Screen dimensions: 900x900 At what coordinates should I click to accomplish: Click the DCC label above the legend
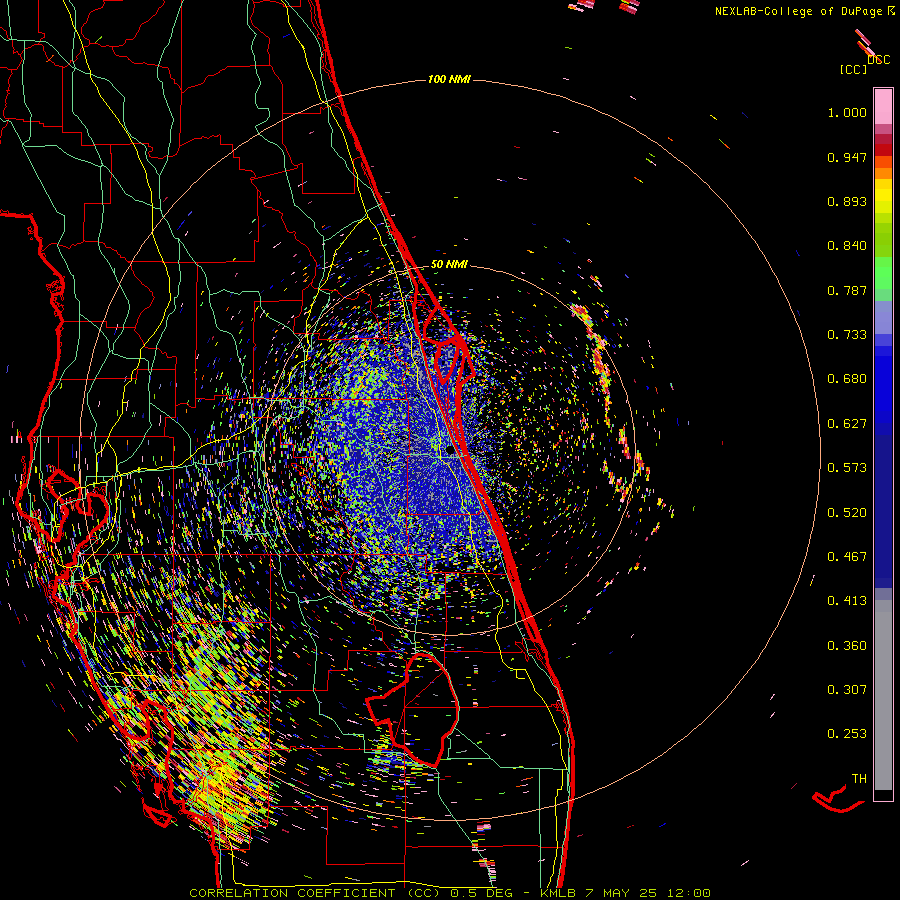pyautogui.click(x=879, y=60)
